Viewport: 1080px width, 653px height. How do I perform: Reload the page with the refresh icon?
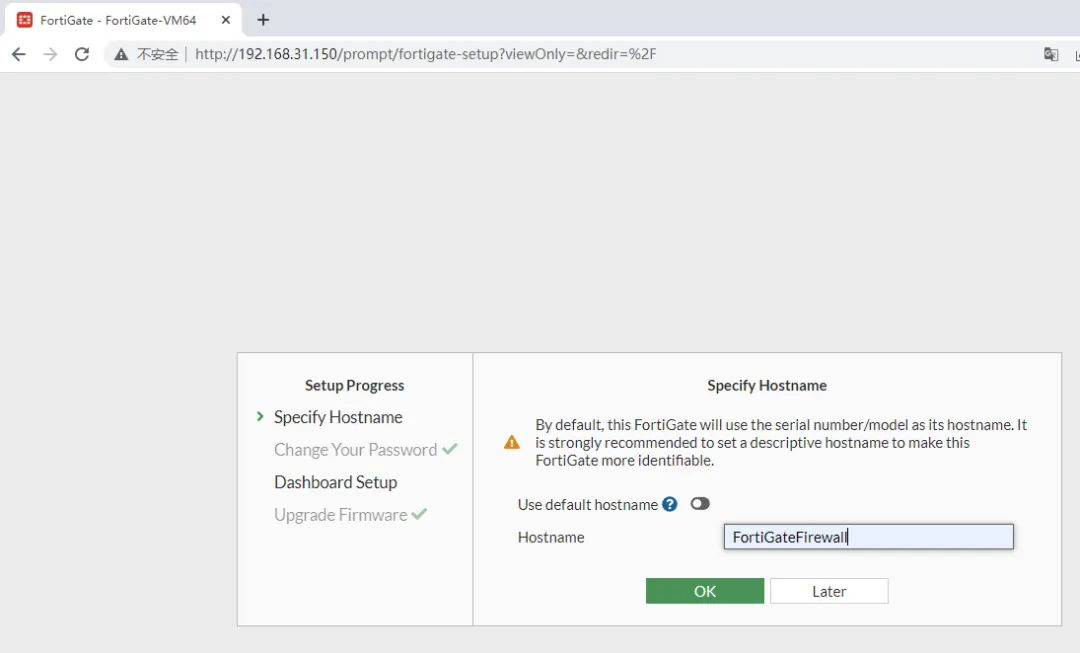pyautogui.click(x=82, y=54)
